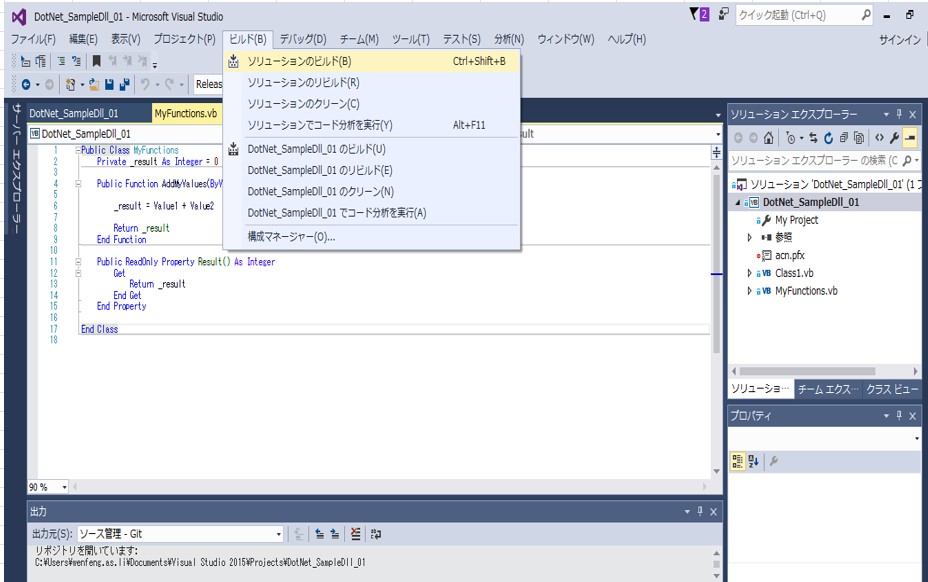
Task: Open Properties using the wrench icon in Solution Explorer
Action: pos(896,138)
